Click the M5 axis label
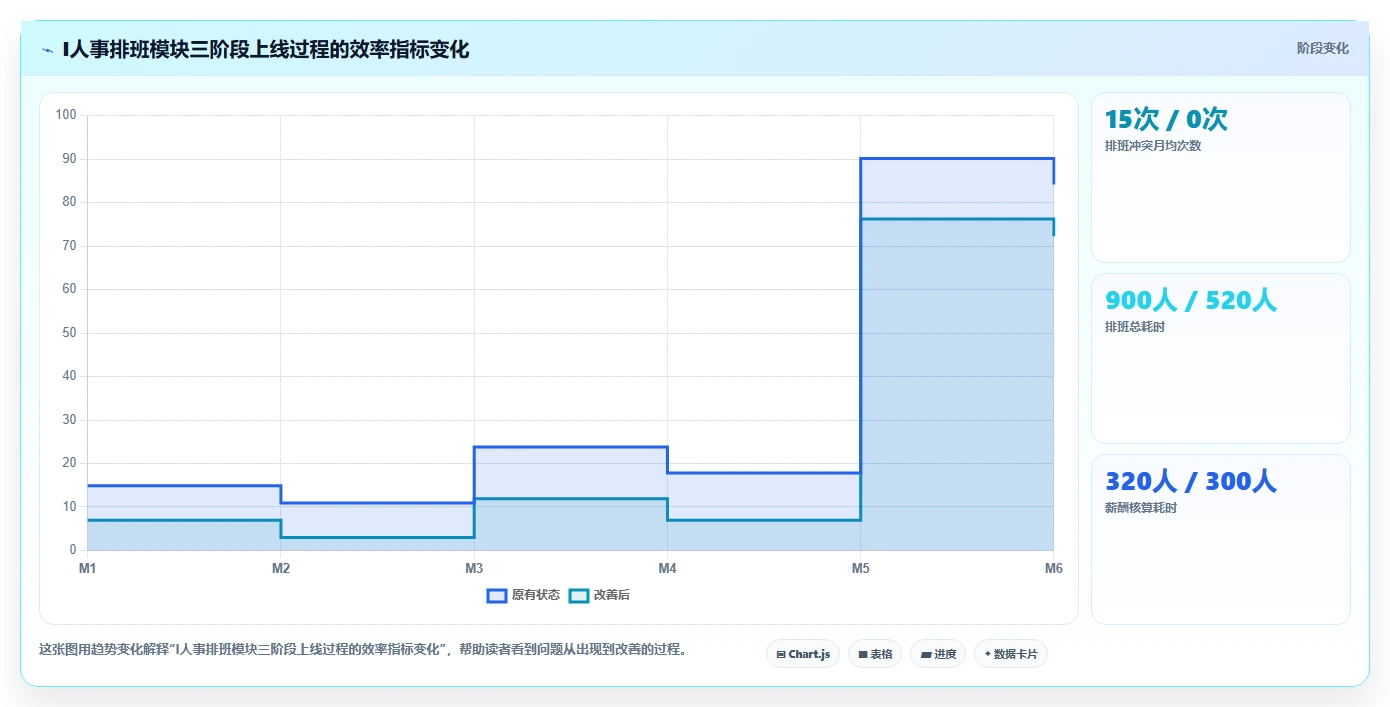This screenshot has width=1390, height=707. coord(860,568)
